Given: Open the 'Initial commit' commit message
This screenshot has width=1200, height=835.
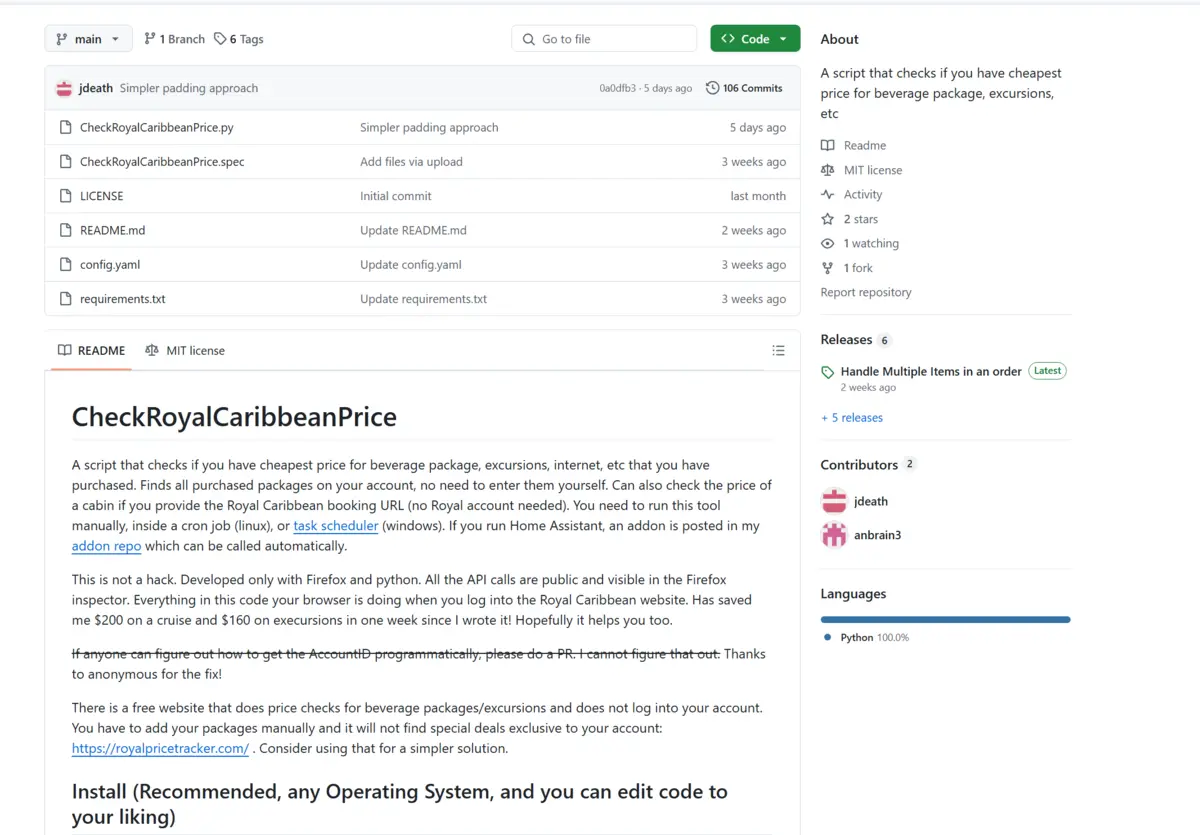Looking at the screenshot, I should click(396, 196).
